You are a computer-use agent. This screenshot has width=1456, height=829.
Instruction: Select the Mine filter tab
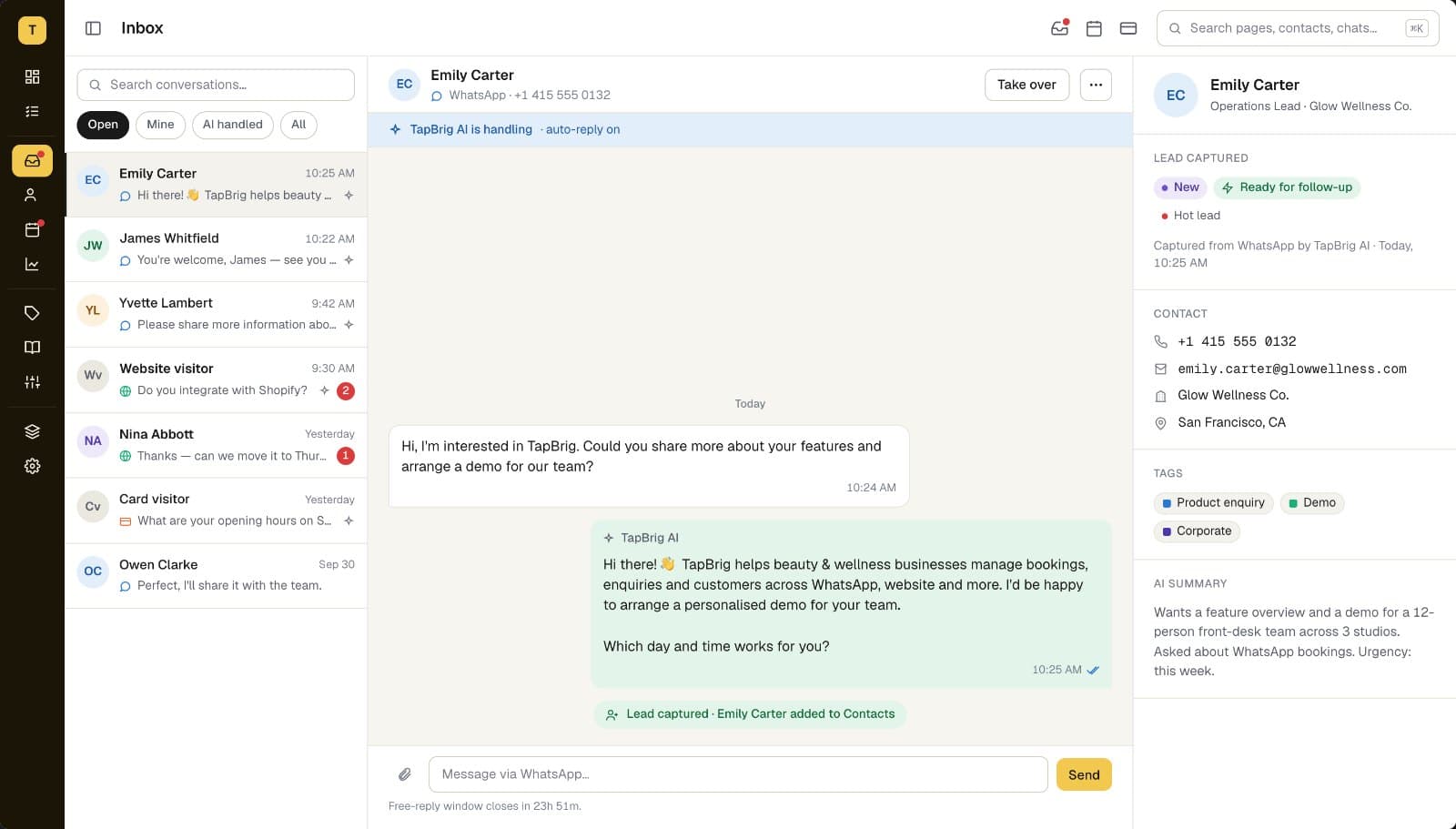click(160, 125)
